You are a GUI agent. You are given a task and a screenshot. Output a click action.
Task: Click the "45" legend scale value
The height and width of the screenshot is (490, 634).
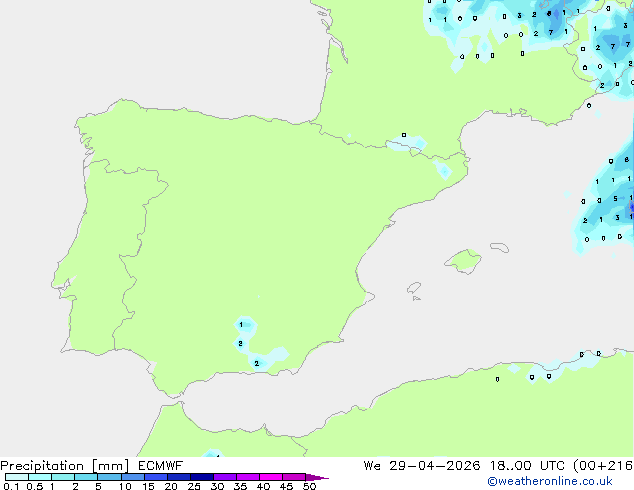coord(286,486)
